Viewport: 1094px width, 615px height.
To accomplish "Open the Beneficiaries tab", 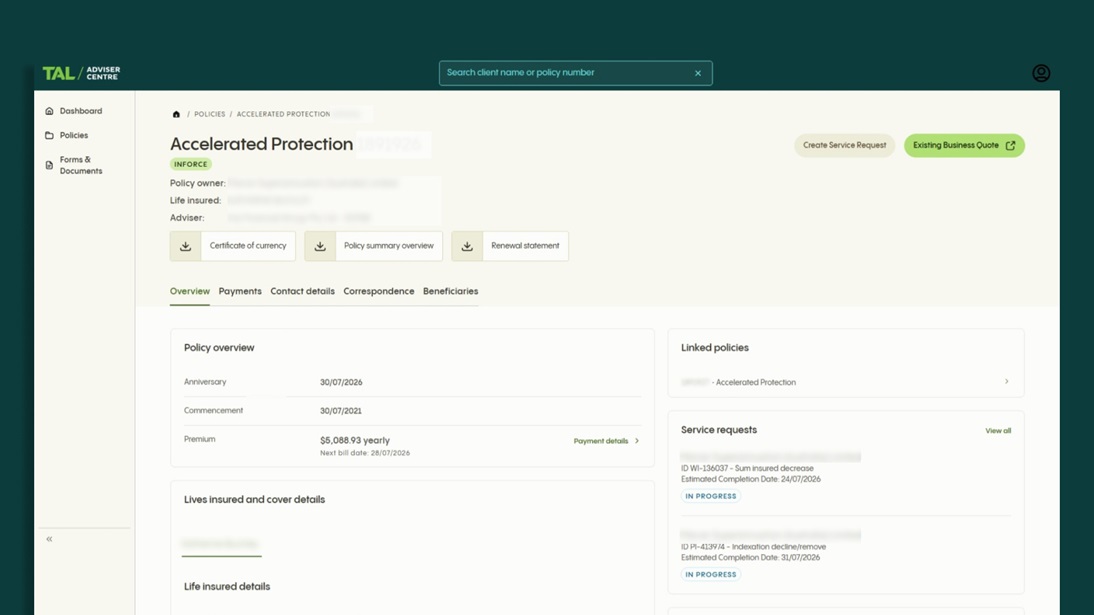I will tap(451, 291).
